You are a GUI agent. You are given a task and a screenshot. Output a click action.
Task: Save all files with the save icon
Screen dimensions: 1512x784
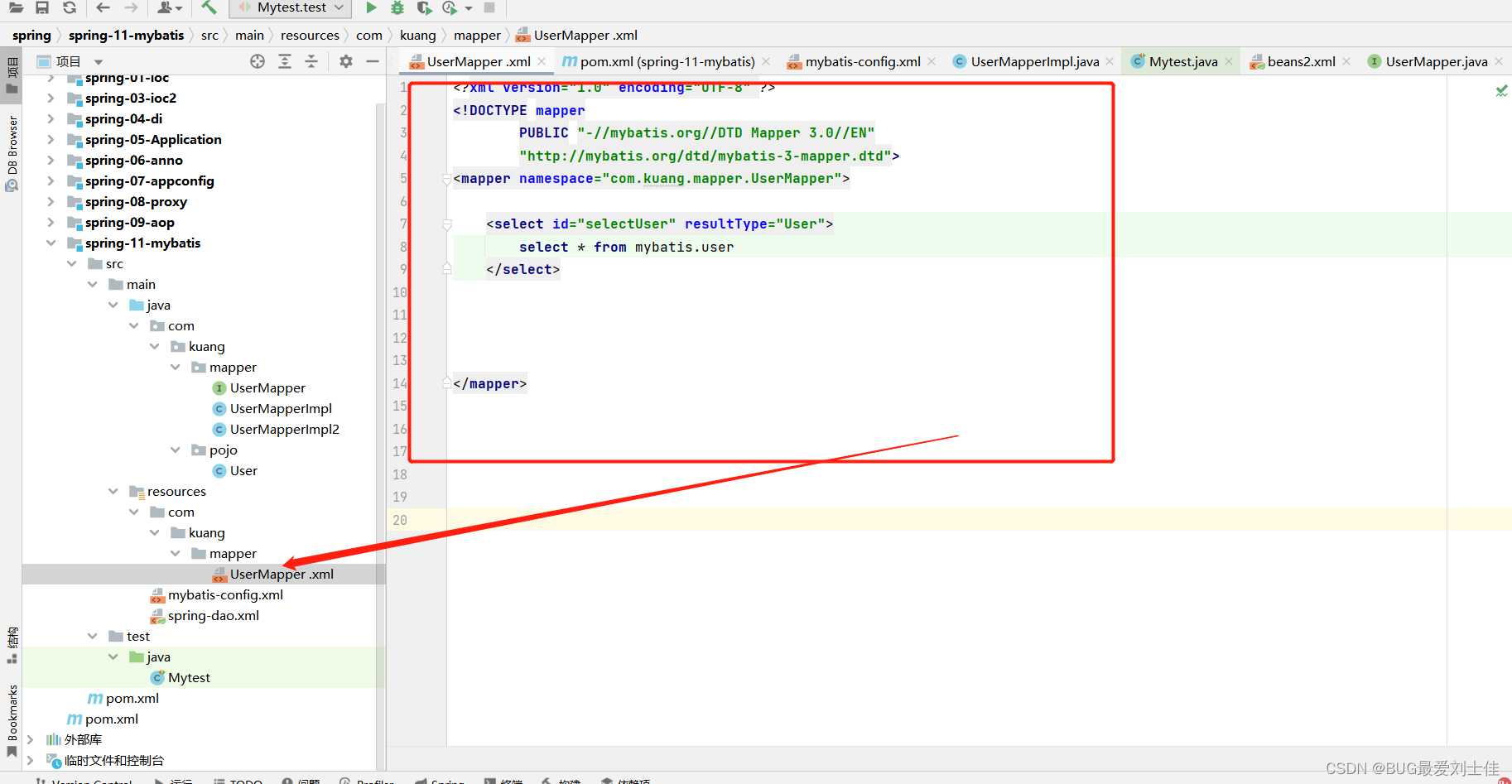(41, 8)
